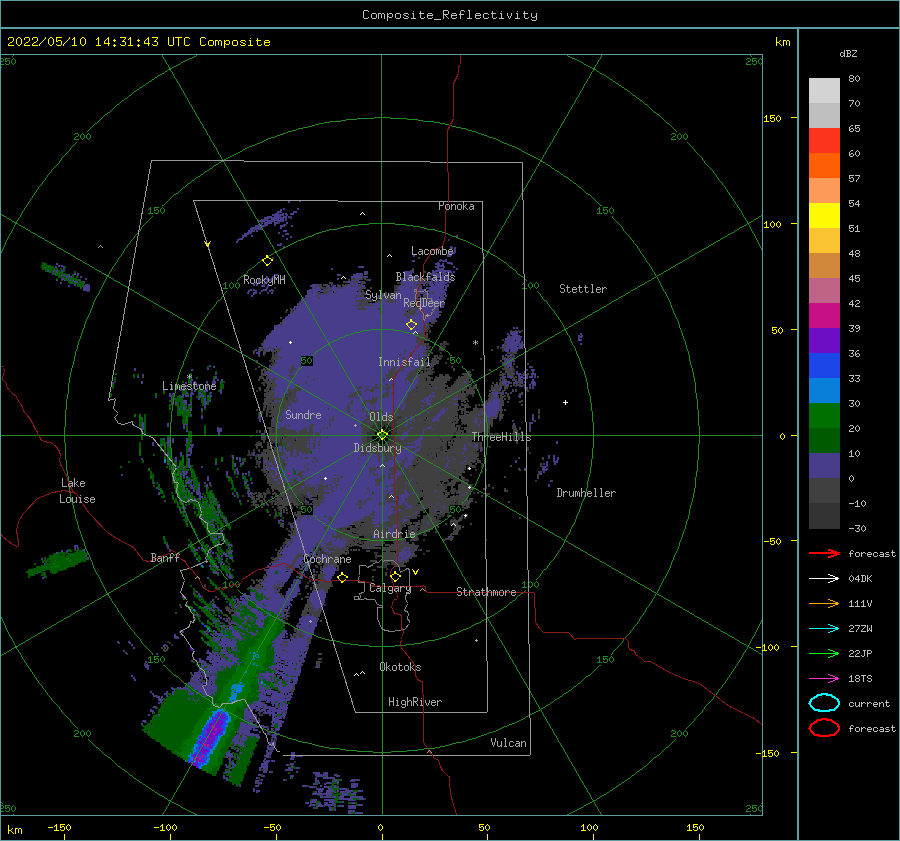Viewport: 900px width, 841px height.
Task: Click the yellow diamond marker above Calgary
Action: [395, 575]
